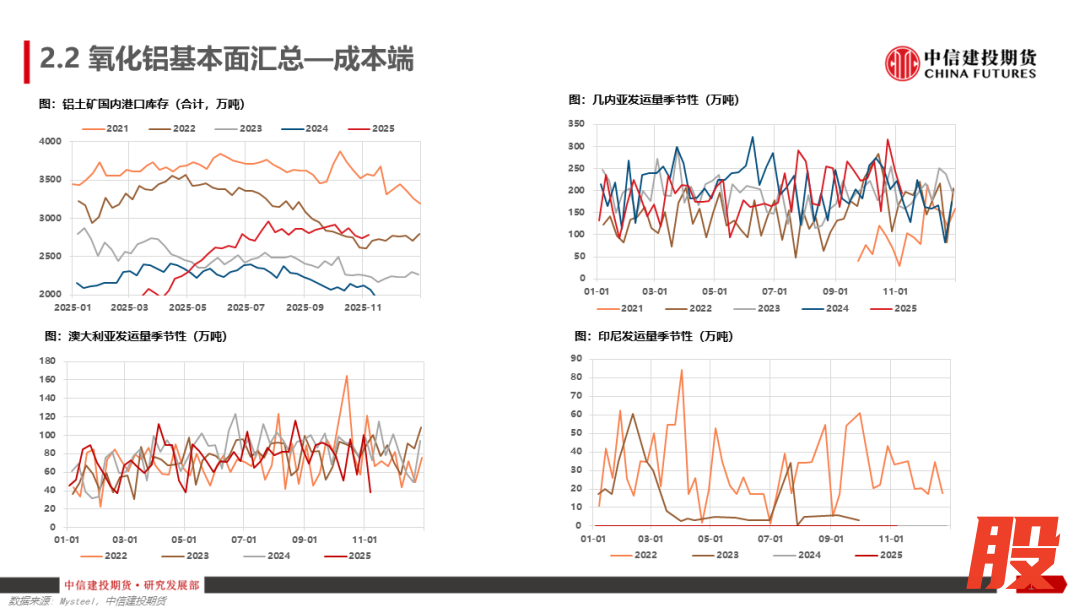Select 2021 legend marker in port inventory chart
This screenshot has width=1080, height=608.
point(94,128)
